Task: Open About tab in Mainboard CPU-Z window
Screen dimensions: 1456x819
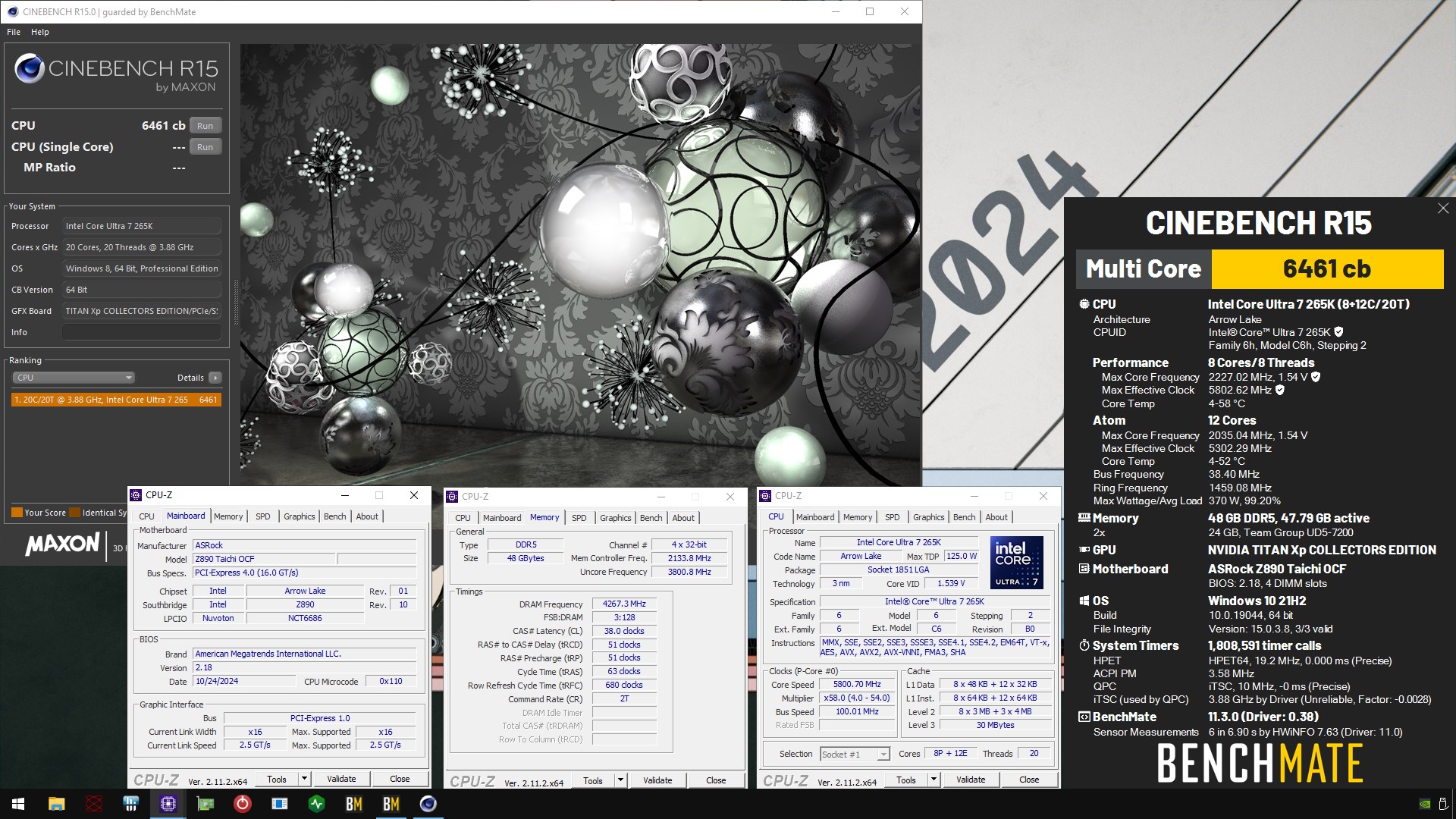Action: point(367,516)
